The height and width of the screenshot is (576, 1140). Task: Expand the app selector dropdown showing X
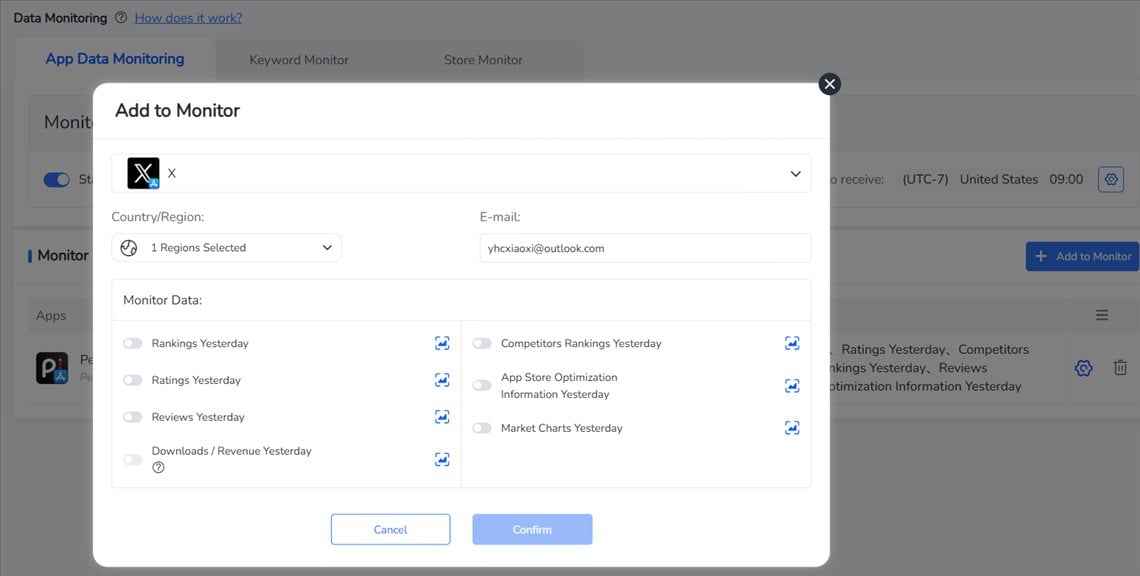click(x=461, y=173)
